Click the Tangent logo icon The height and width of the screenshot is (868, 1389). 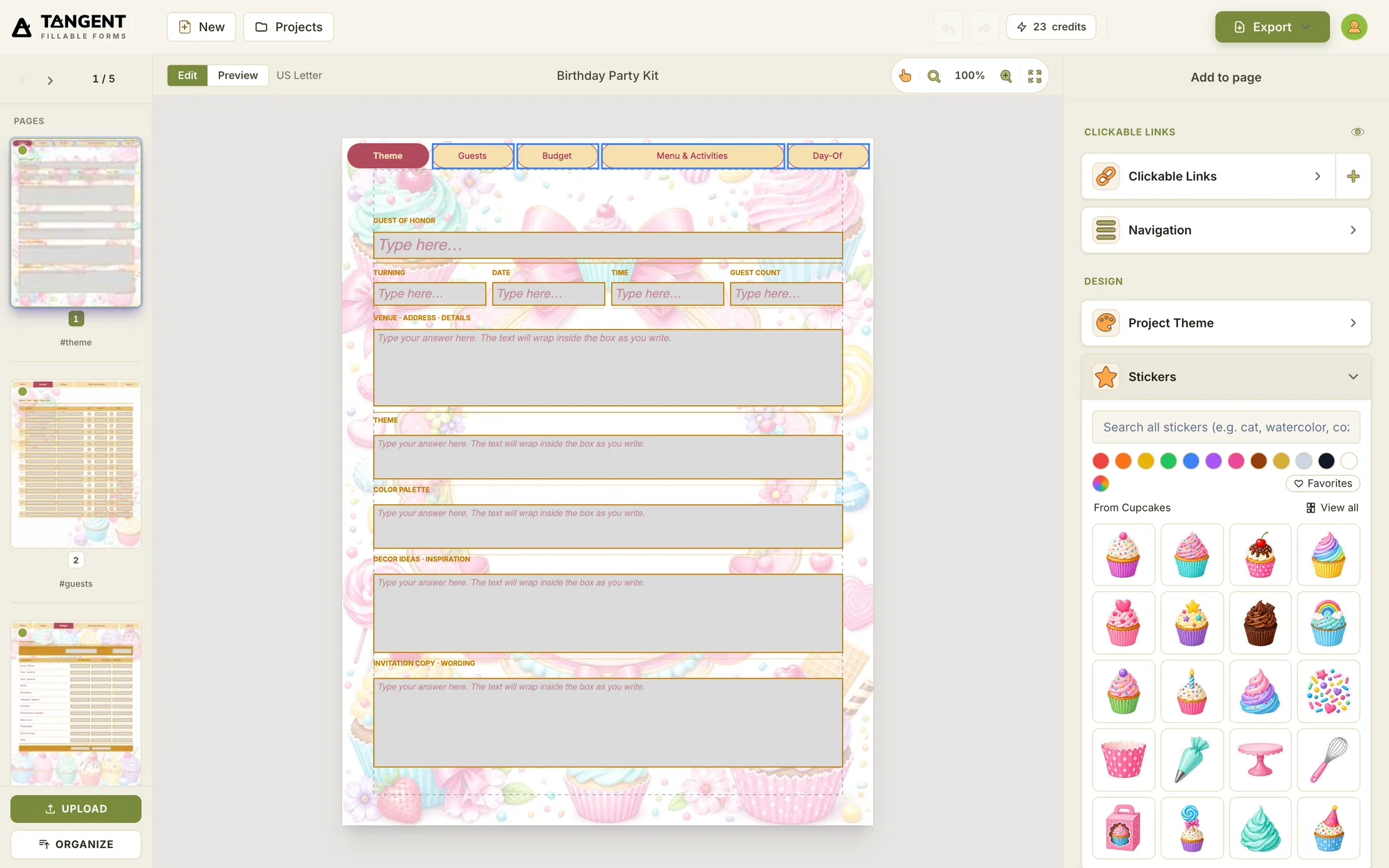(x=22, y=27)
